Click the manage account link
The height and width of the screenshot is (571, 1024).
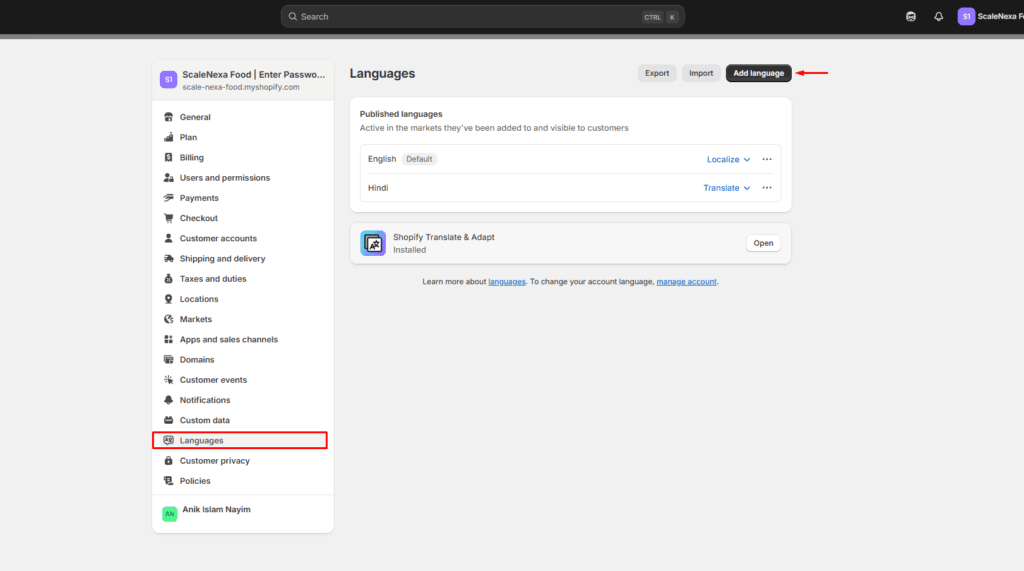[686, 282]
